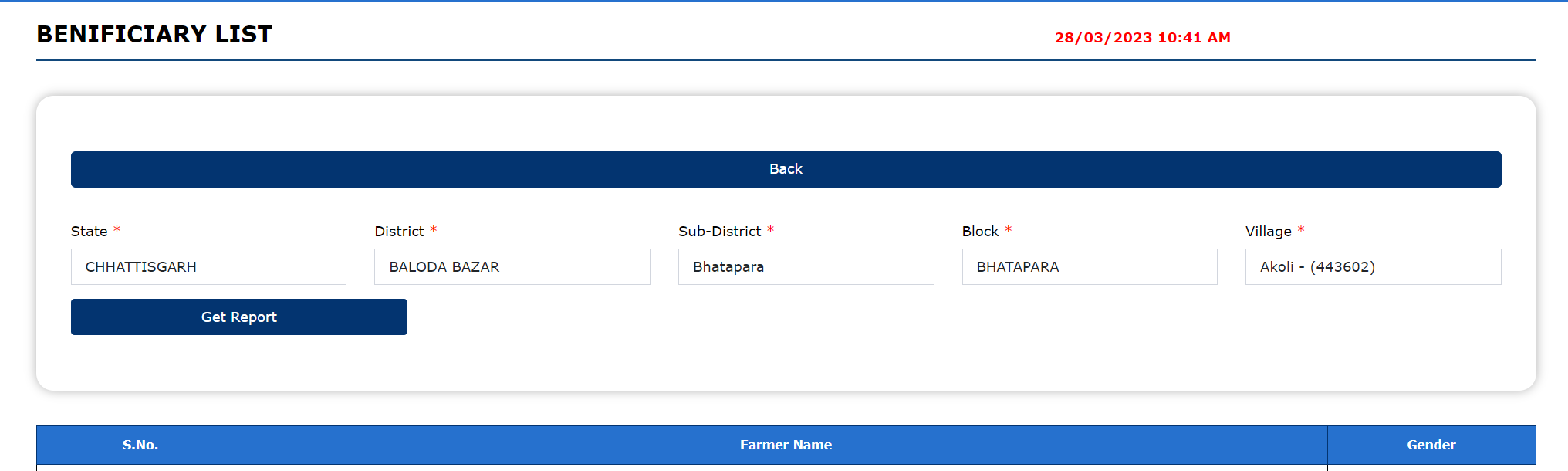Expand the Sub-District dropdown showing Bhatapara
Screen dimensions: 1568x471
coord(806,267)
